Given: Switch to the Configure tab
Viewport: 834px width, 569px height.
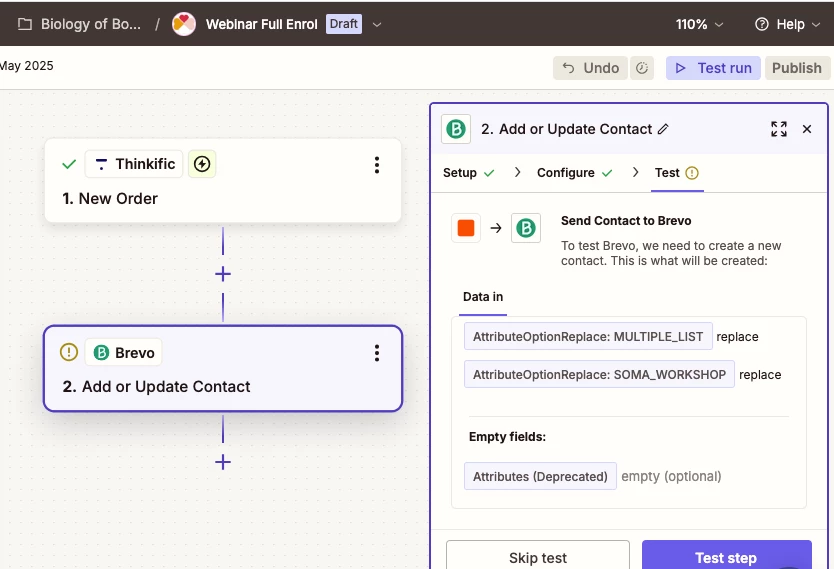Looking at the screenshot, I should pyautogui.click(x=574, y=173).
